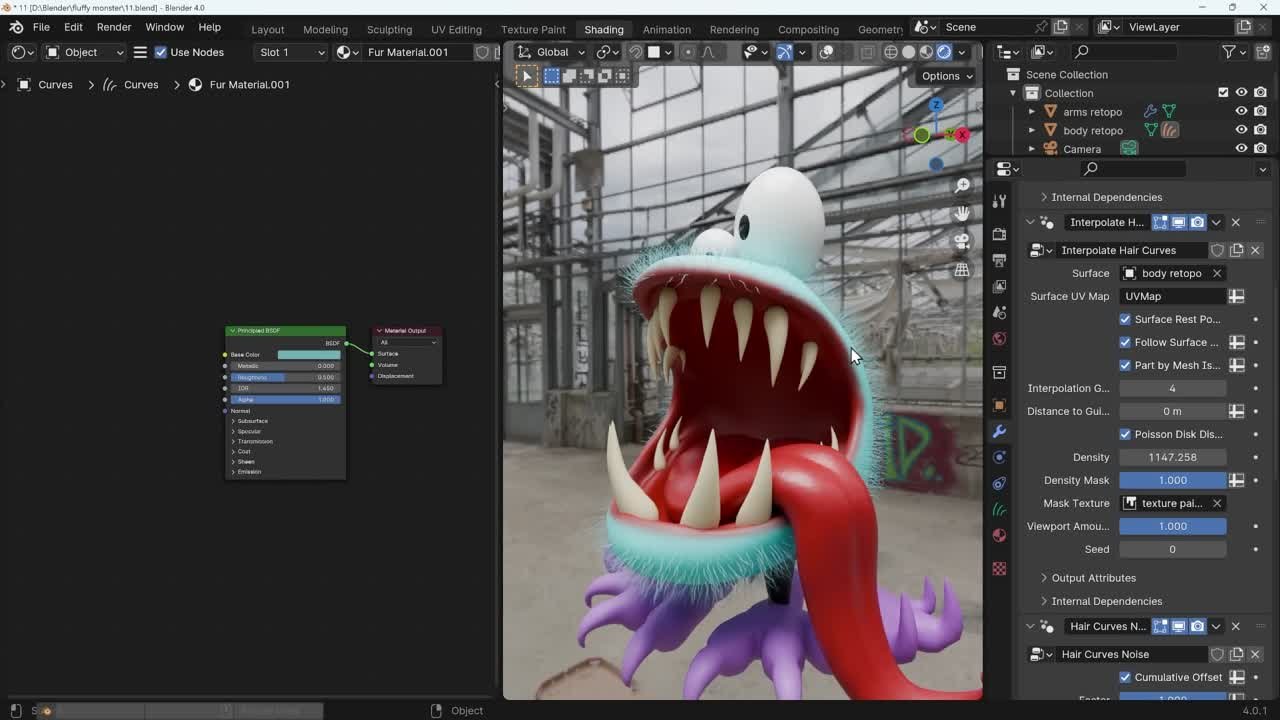The image size is (1280, 720).
Task: Expand the Output Attributes section
Action: (x=1093, y=578)
